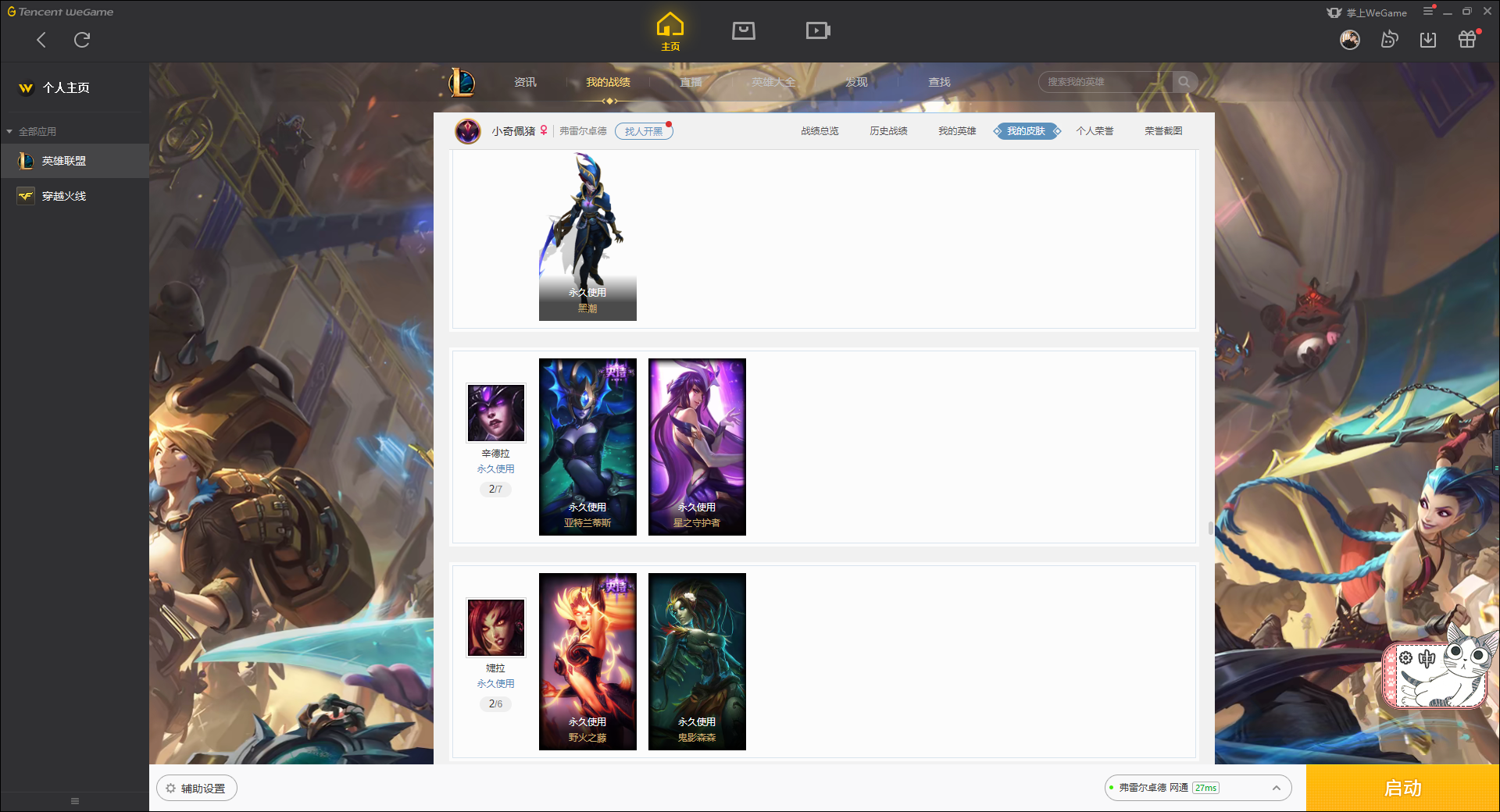The image size is (1500, 812).
Task: Open the 主页 home icon
Action: pyautogui.click(x=670, y=31)
